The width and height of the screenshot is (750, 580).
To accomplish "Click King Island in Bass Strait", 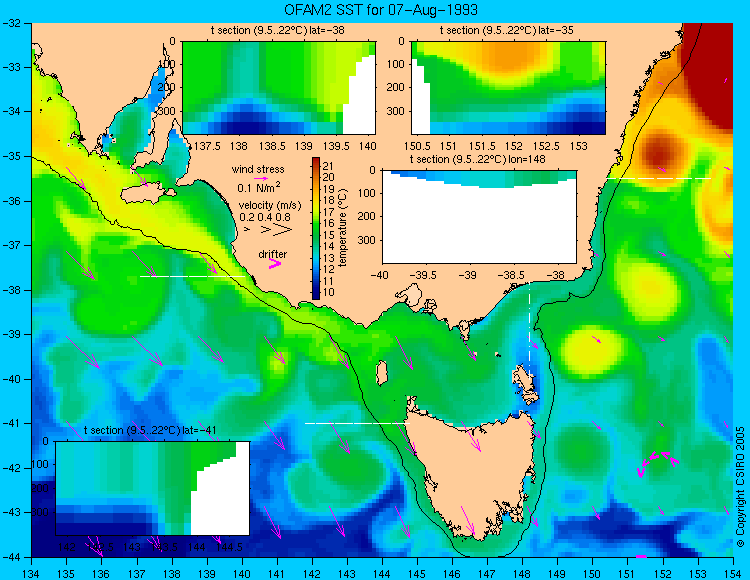I will [x=381, y=373].
